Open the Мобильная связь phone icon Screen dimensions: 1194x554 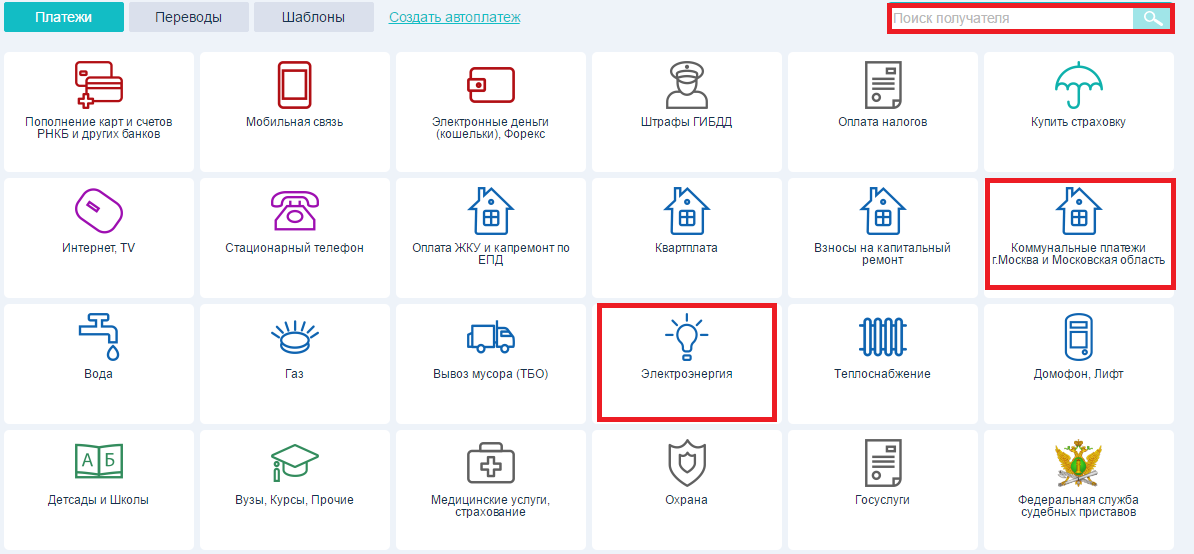(294, 85)
